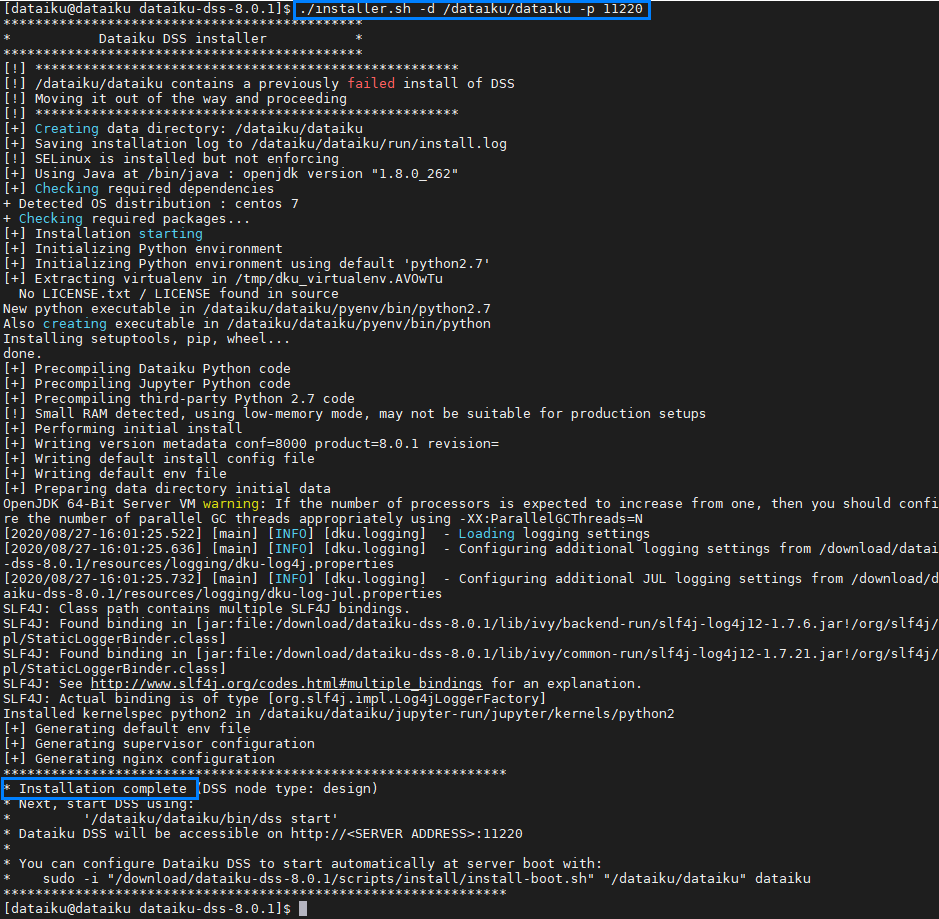
Task: Click the terminal cursor at the final prompt
Action: 303,908
